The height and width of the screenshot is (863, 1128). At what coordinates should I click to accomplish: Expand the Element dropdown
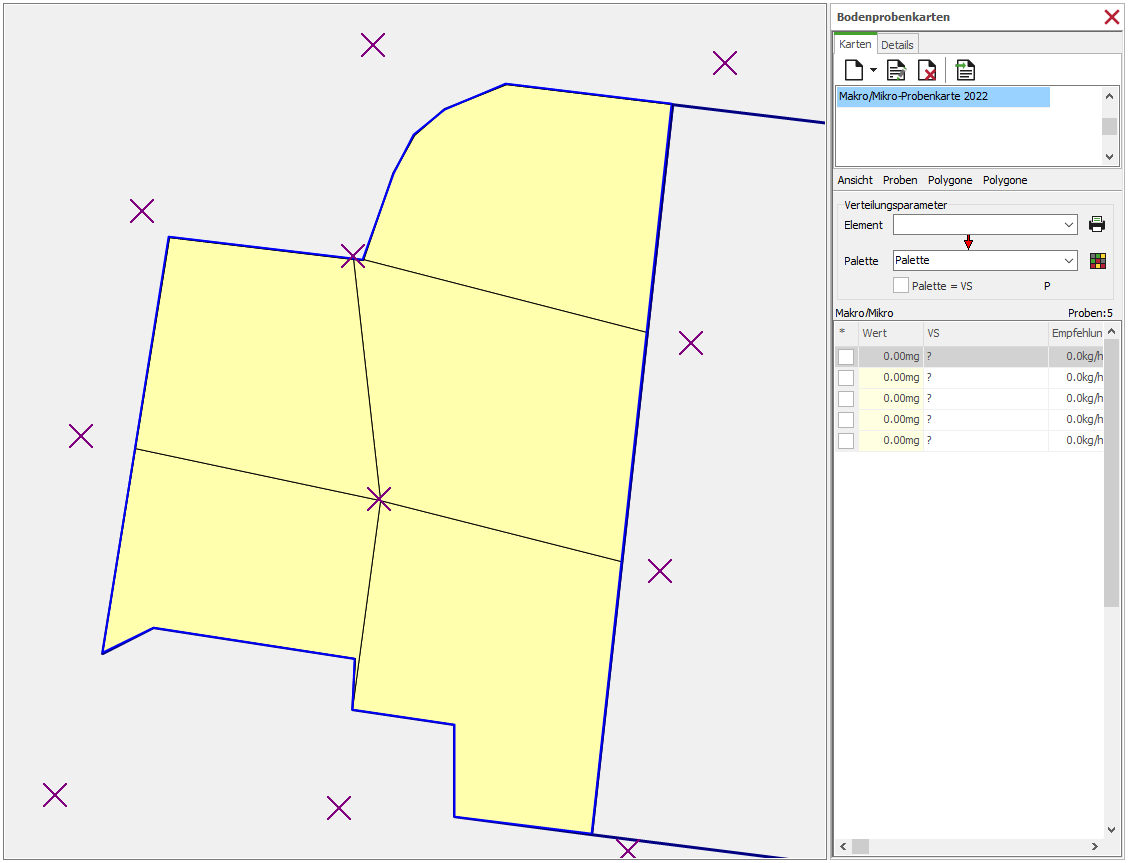tap(1069, 225)
